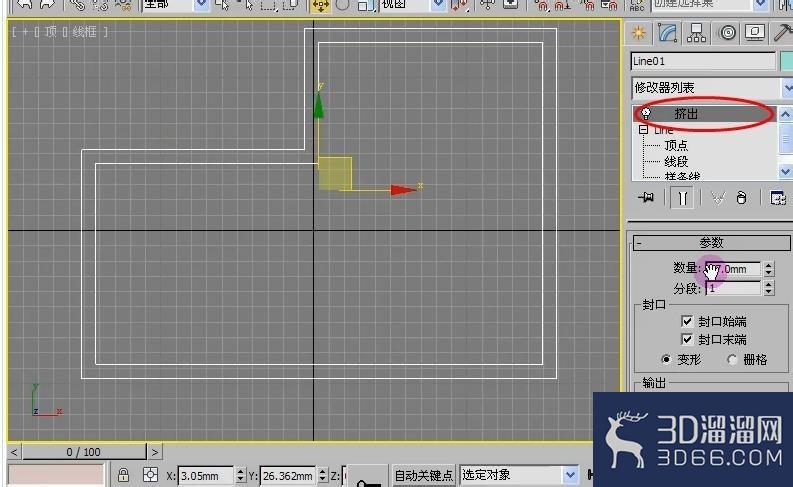Collapse the 参数 rollout header
This screenshot has height=487, width=793.
712,243
